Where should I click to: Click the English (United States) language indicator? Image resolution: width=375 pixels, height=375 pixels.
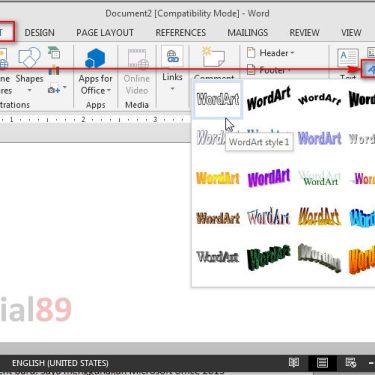60,363
